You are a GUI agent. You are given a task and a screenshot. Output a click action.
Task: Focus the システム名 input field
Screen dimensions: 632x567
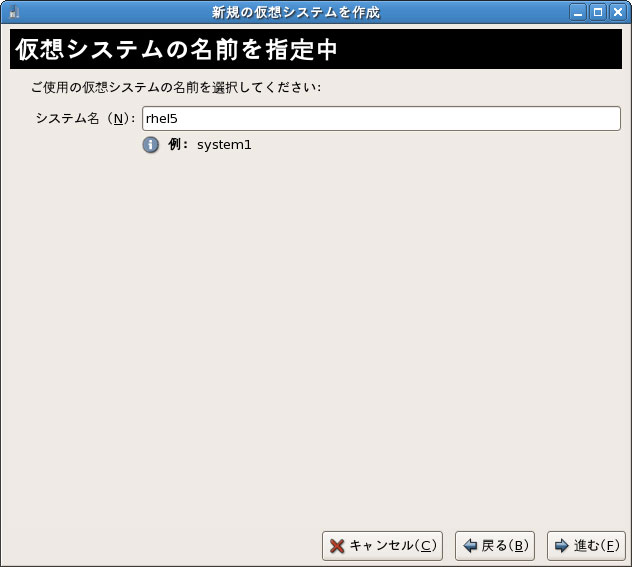(x=381, y=119)
